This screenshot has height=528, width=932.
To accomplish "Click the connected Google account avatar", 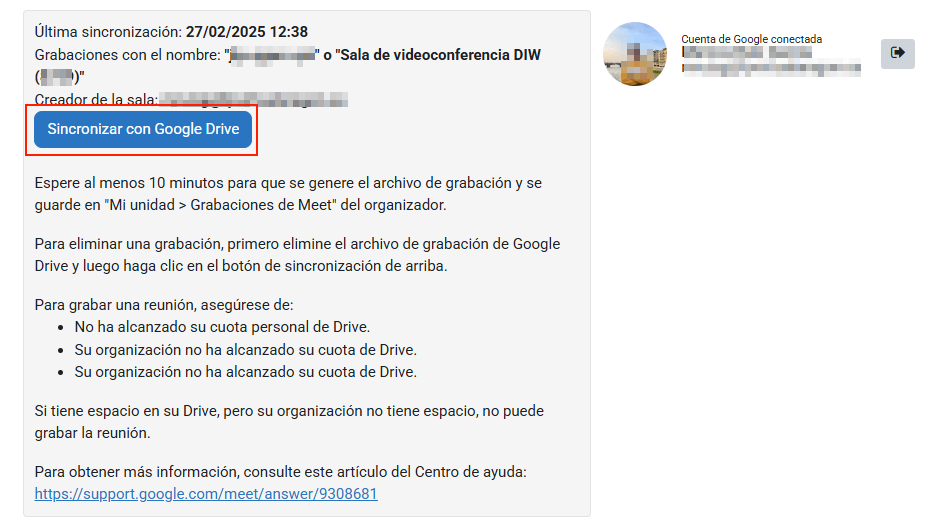I will pos(635,54).
